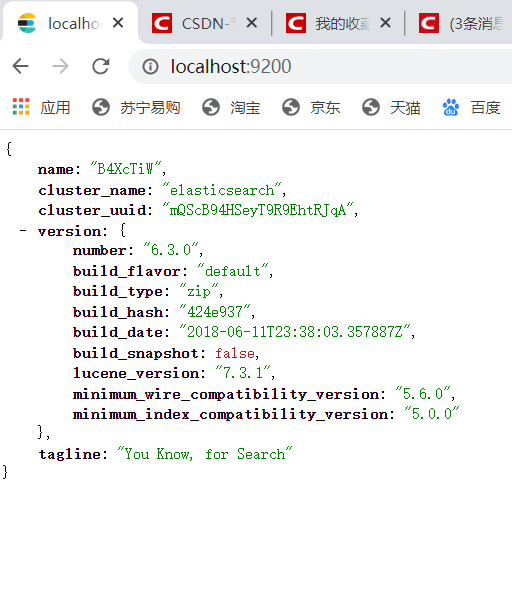
Task: Click the "cluster_uuid" key label
Action: (92, 210)
